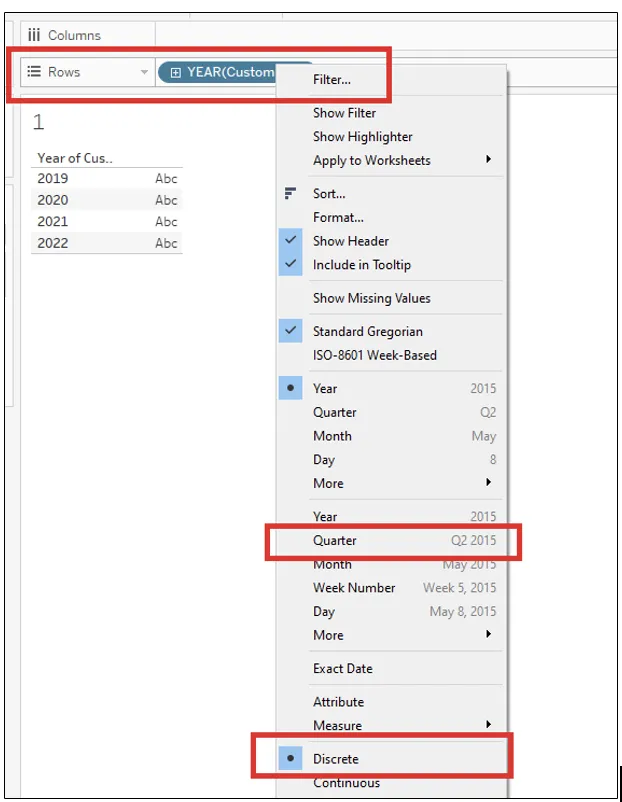Switch to ISO-8601 Week-Based calendar

click(x=374, y=355)
